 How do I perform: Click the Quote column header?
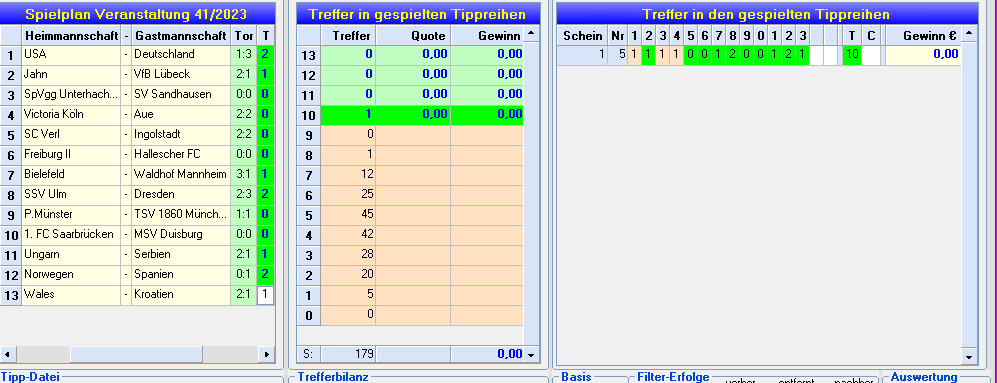click(x=413, y=36)
